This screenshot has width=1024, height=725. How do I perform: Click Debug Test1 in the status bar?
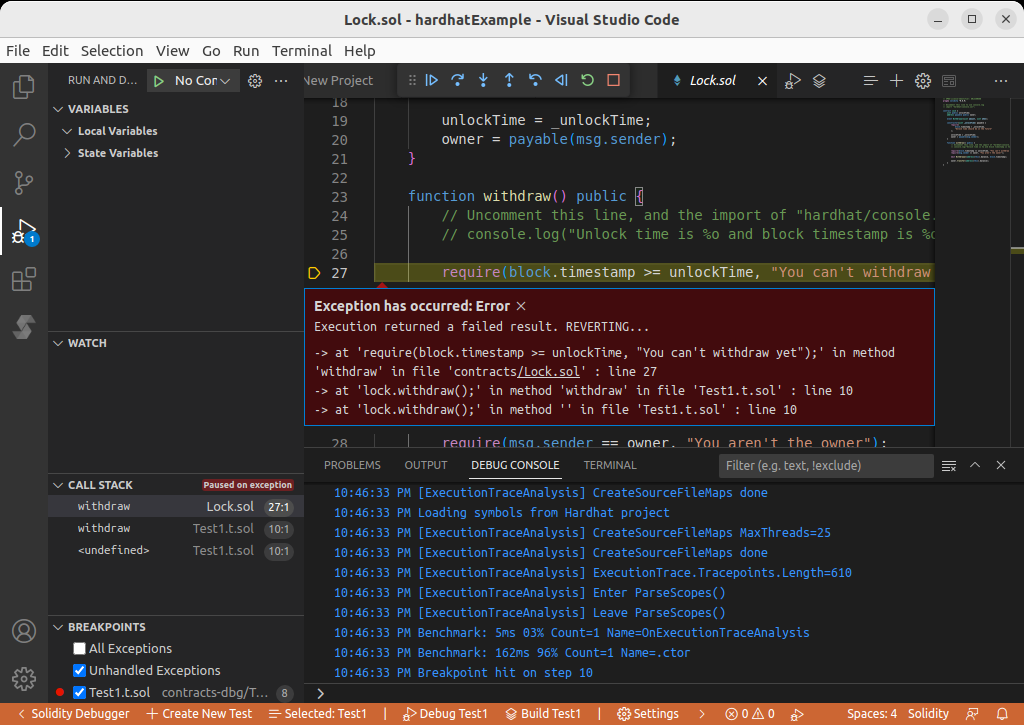pos(444,714)
